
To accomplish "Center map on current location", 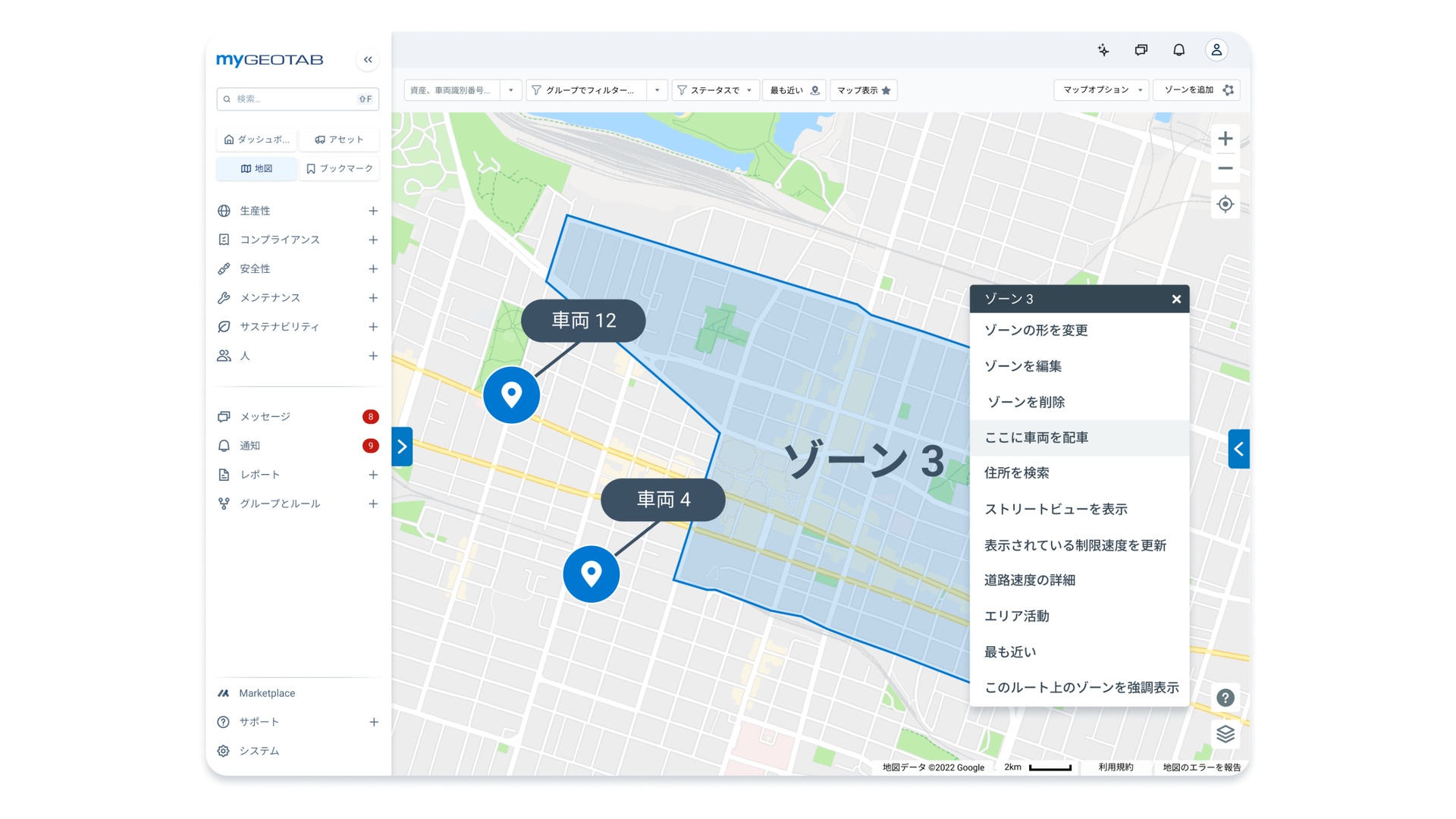I will pos(1225,204).
